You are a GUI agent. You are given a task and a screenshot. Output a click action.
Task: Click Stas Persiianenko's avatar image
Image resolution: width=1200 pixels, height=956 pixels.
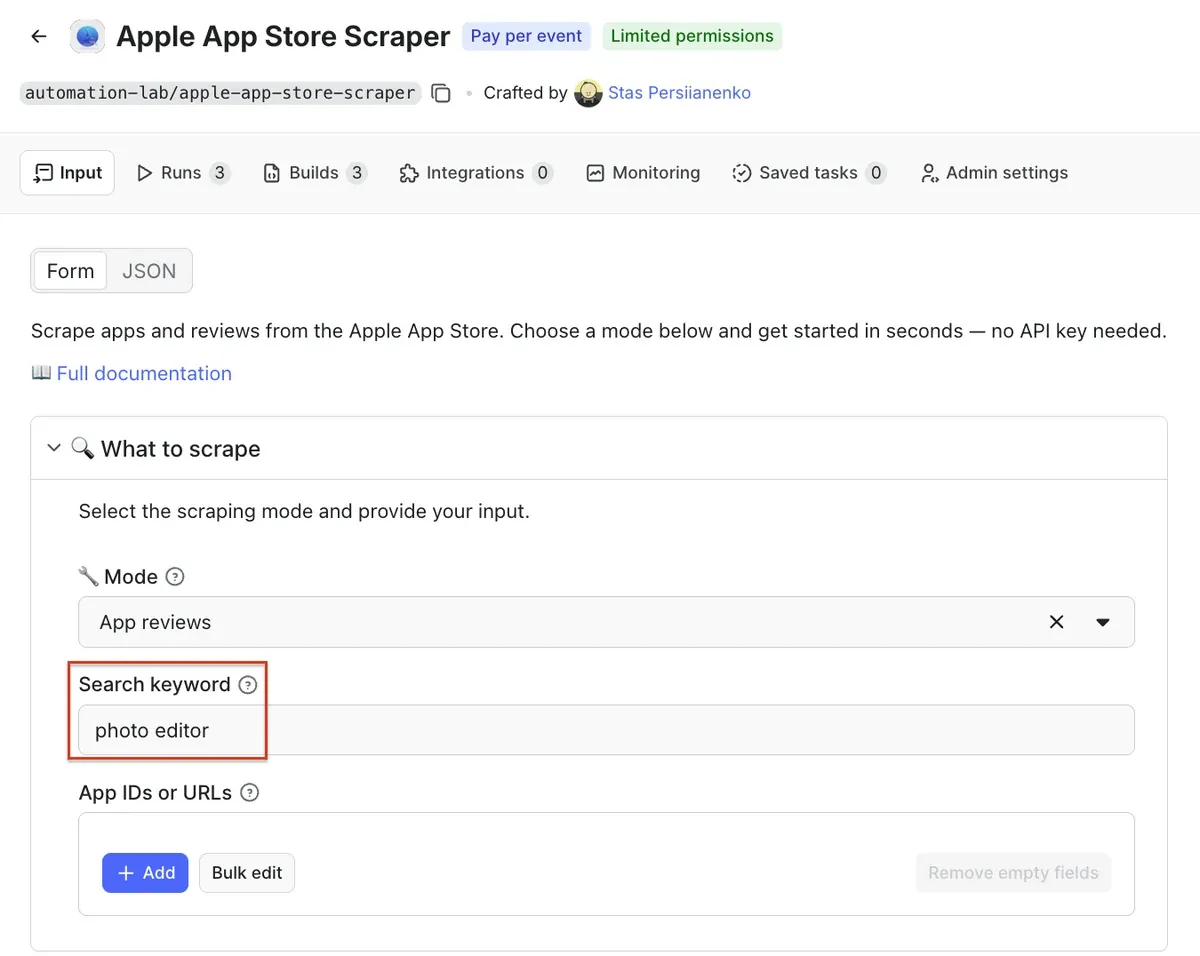pos(588,93)
